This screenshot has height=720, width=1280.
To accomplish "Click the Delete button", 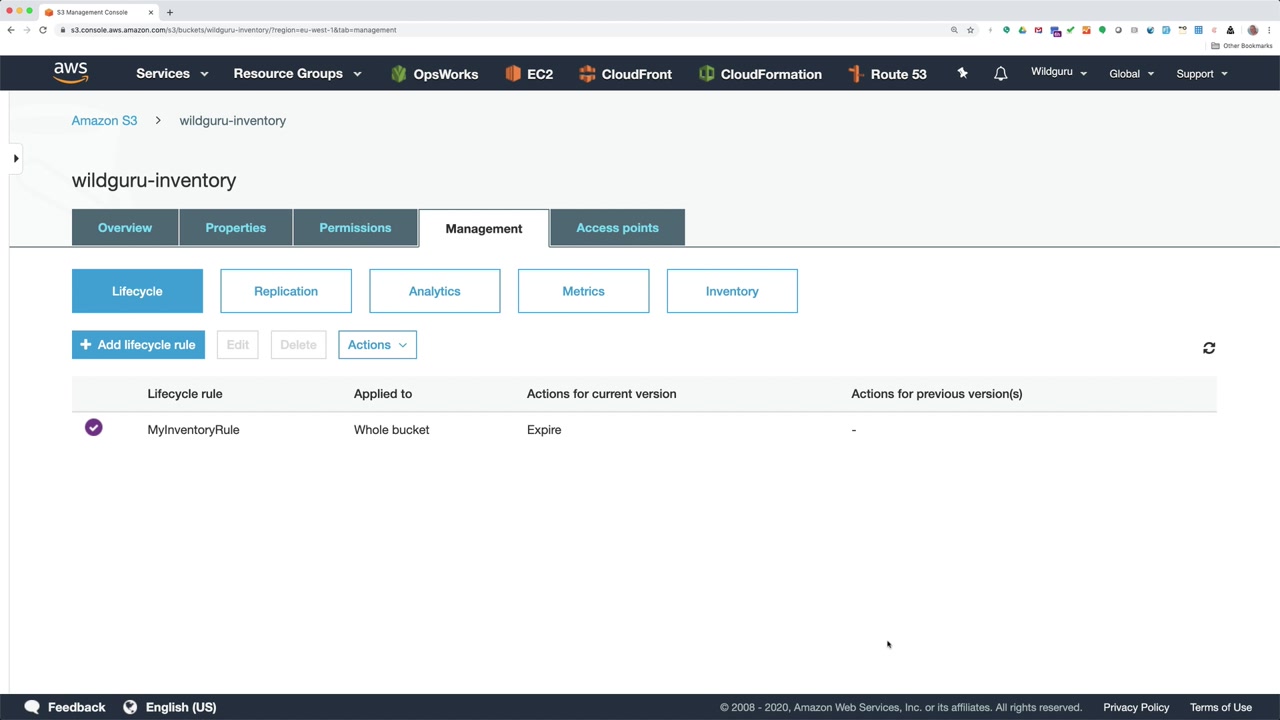I will pyautogui.click(x=298, y=345).
